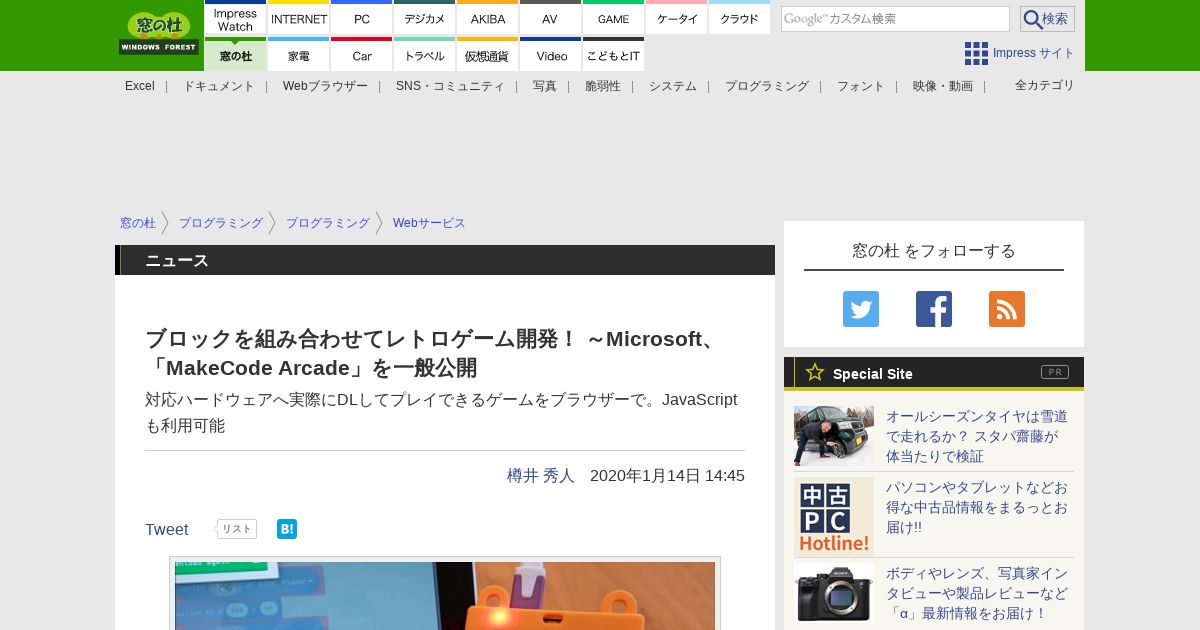Viewport: 1200px width, 630px height.
Task: Open the GAME site tab
Action: click(x=613, y=19)
